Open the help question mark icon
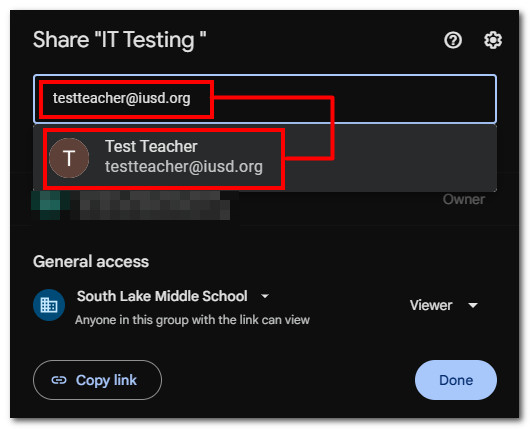The height and width of the screenshot is (429, 530). 453,41
